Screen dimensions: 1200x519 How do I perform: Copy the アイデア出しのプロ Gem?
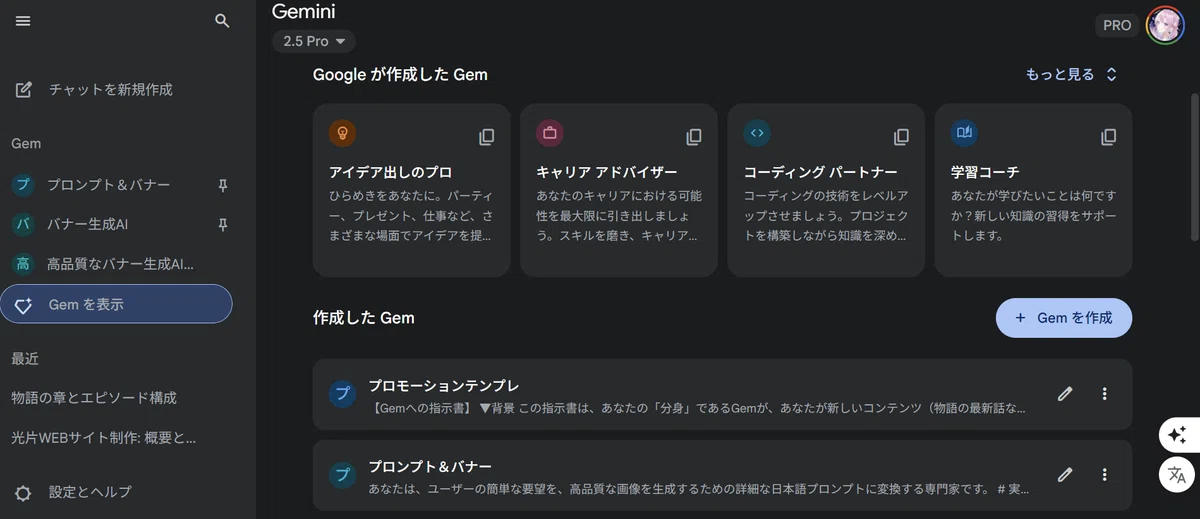[x=486, y=137]
